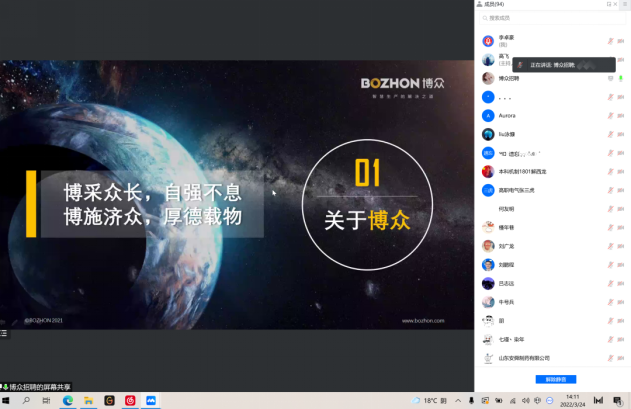
Task: Select member 山东安舜制药有限公司 in the list
Action: point(552,358)
